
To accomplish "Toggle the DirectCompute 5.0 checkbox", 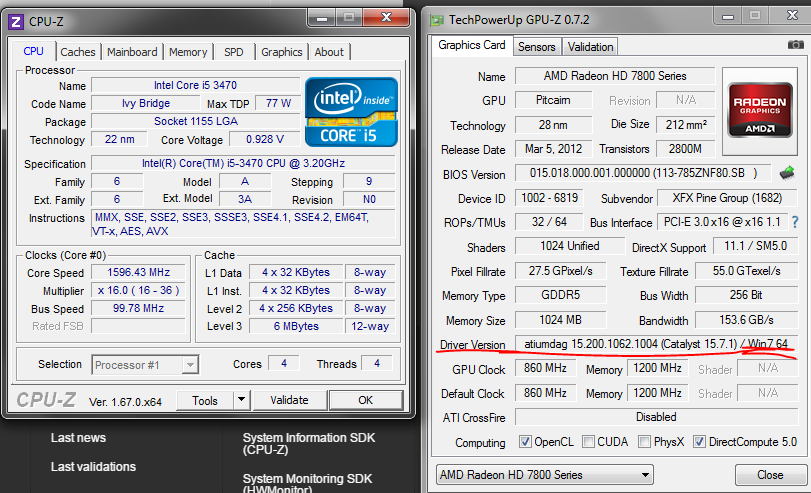I will point(699,442).
